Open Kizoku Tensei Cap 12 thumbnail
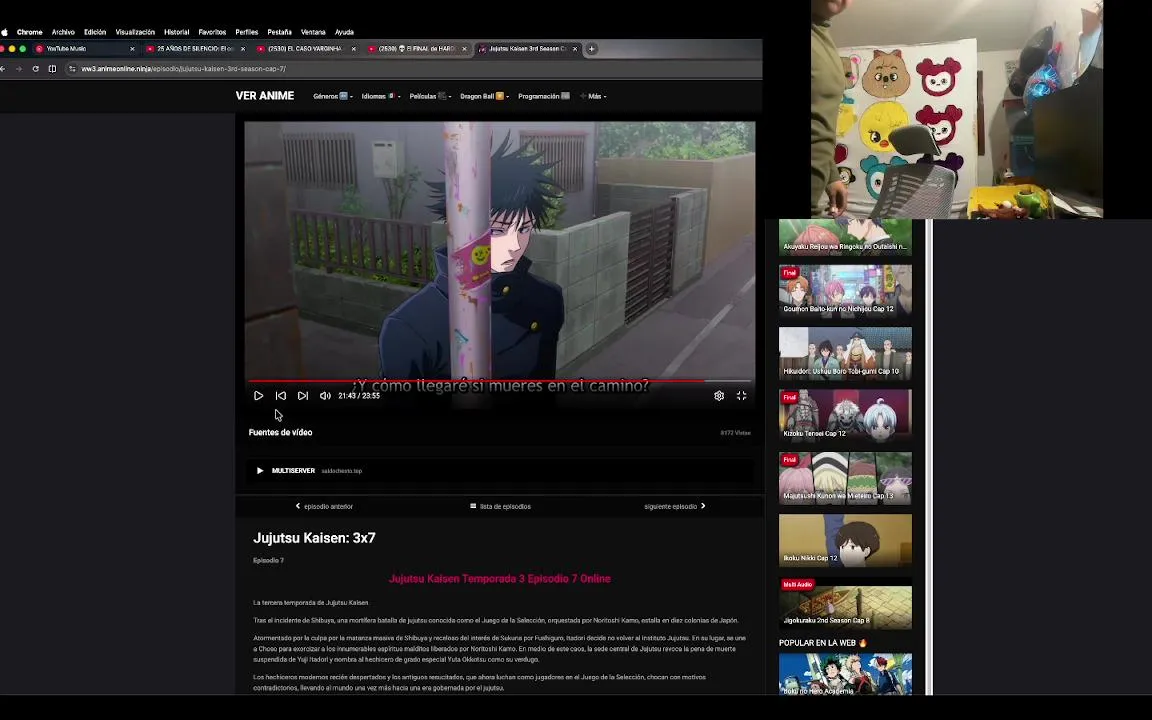 [845, 415]
